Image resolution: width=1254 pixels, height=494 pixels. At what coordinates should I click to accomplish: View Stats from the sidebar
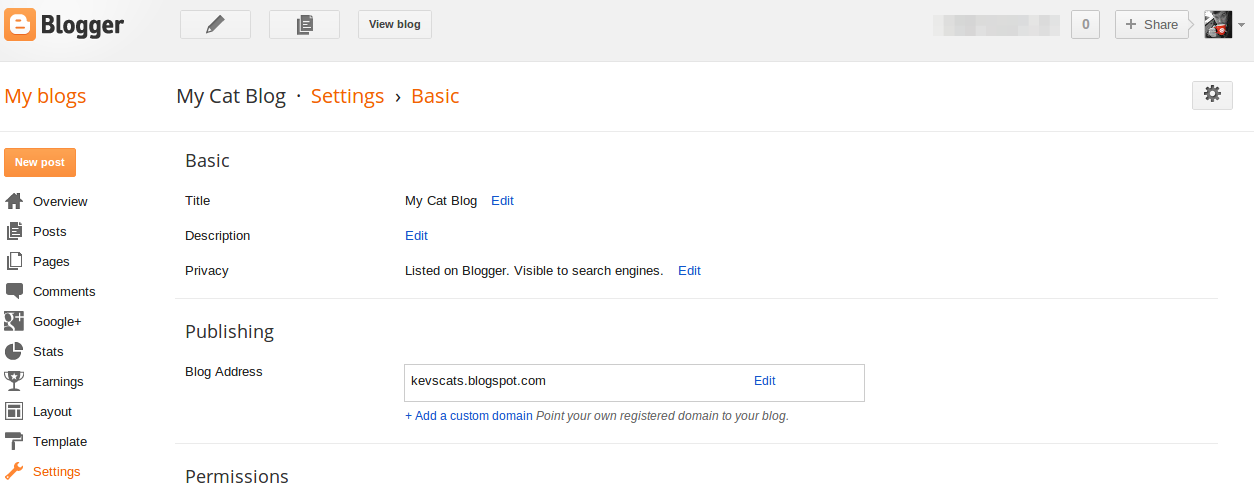click(x=47, y=352)
